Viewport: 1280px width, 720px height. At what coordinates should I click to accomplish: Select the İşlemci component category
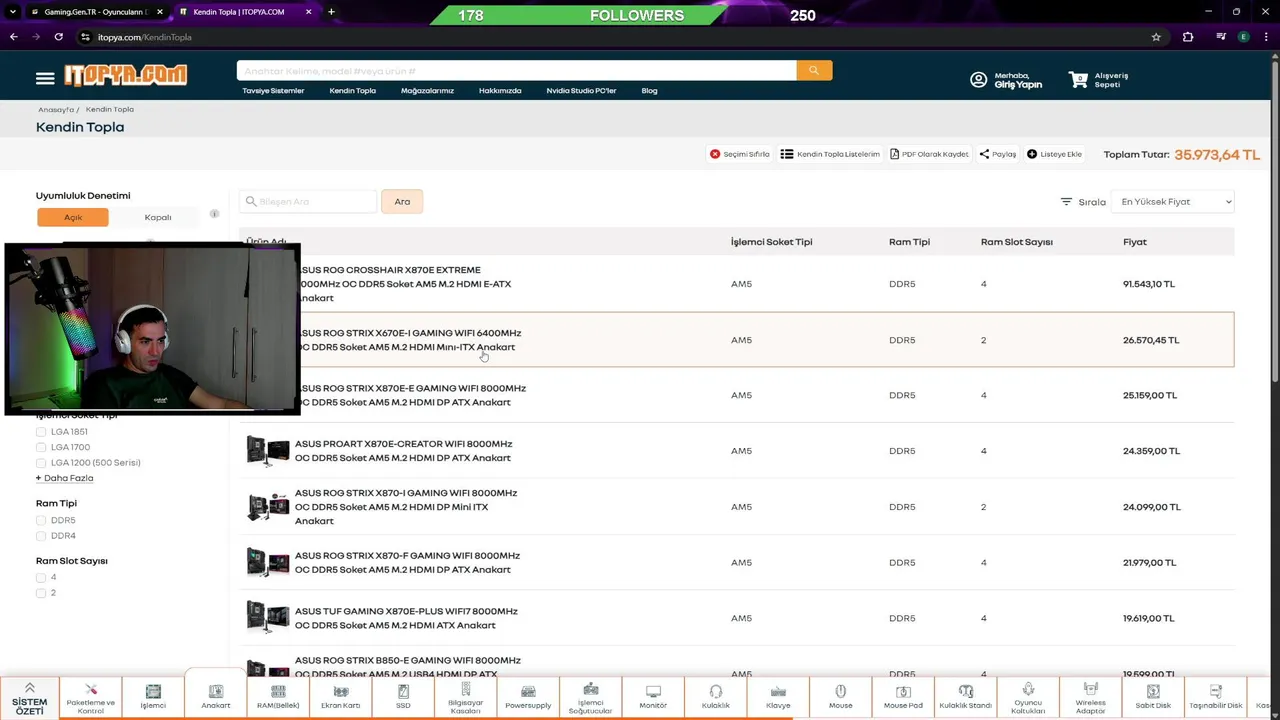pos(153,698)
